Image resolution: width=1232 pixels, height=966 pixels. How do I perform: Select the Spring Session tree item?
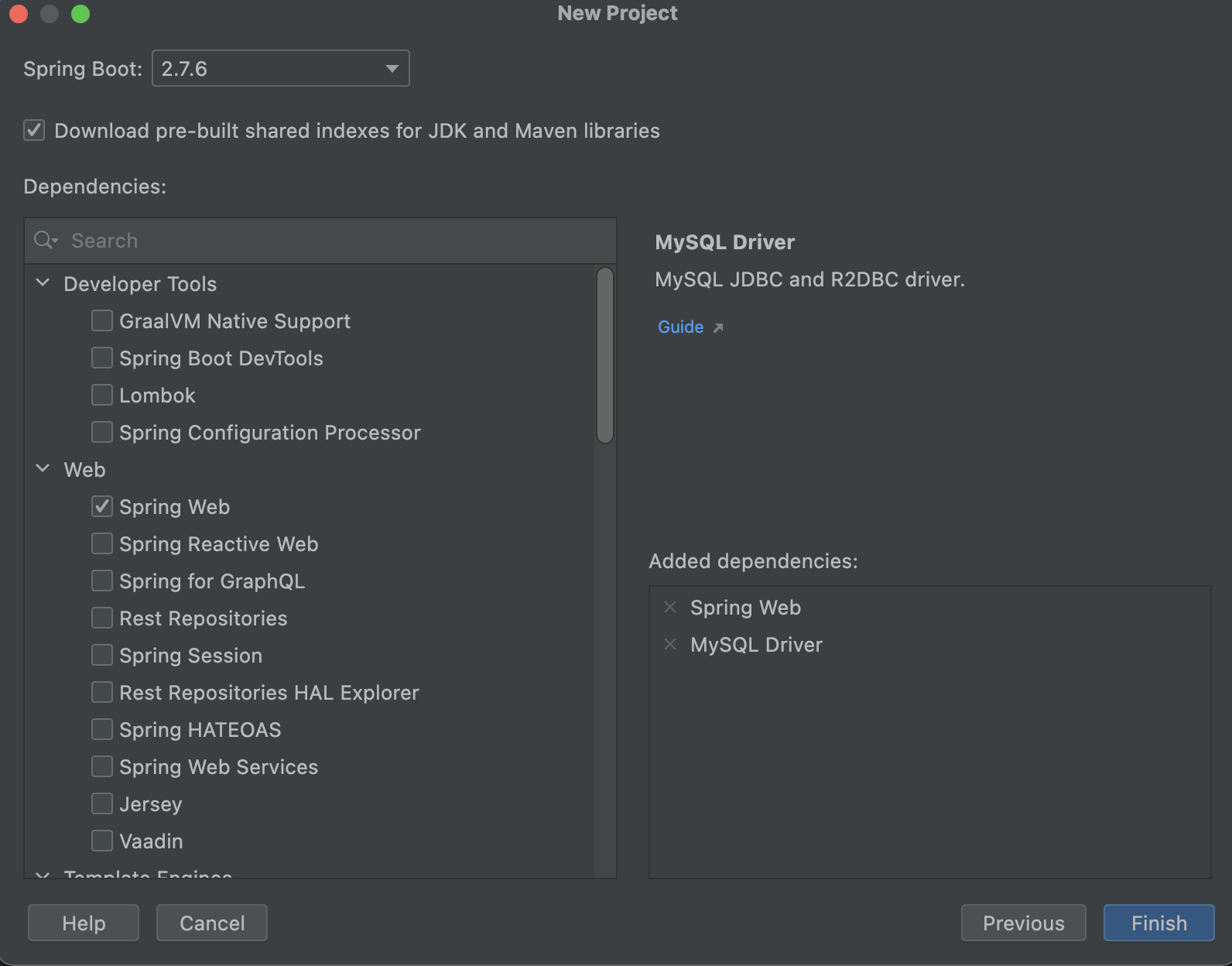[x=190, y=656]
